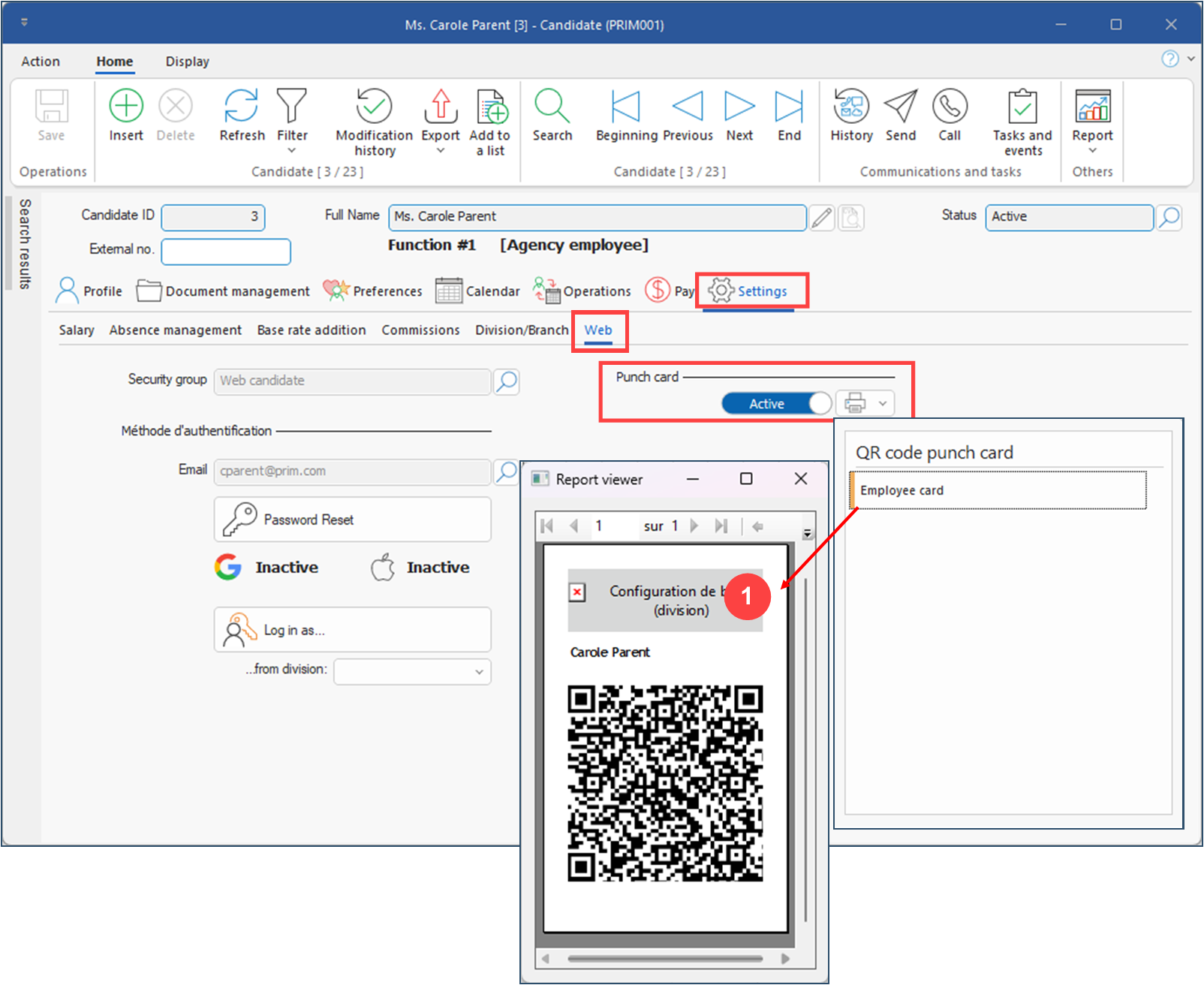Click the Log in as... button
This screenshot has height=985, width=1204.
click(353, 630)
